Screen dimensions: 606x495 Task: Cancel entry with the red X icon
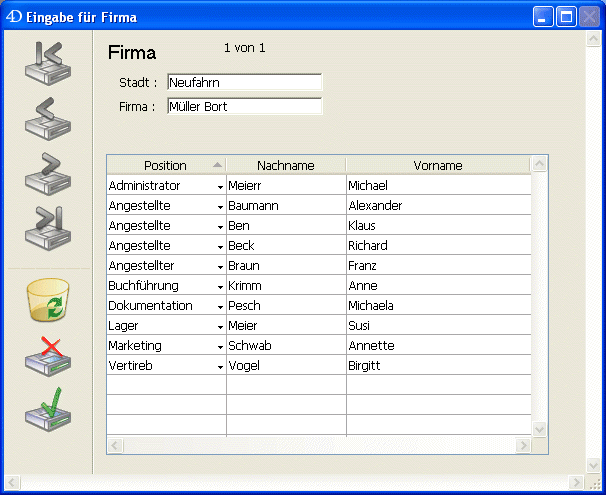47,356
